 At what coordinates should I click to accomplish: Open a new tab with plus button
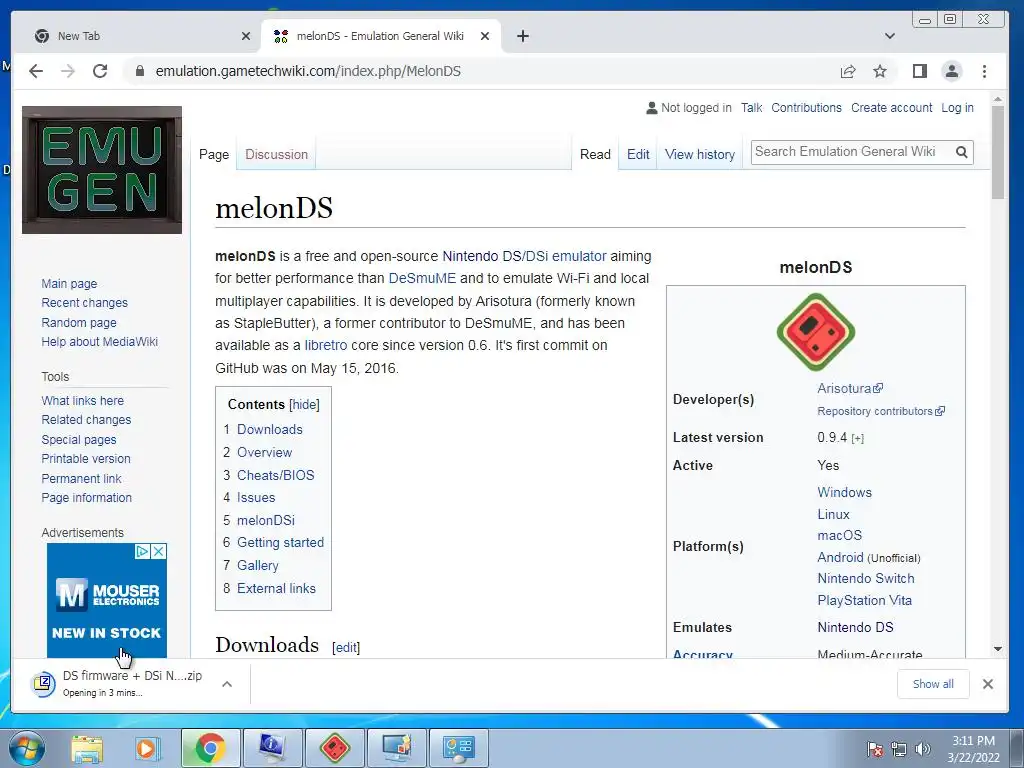522,36
